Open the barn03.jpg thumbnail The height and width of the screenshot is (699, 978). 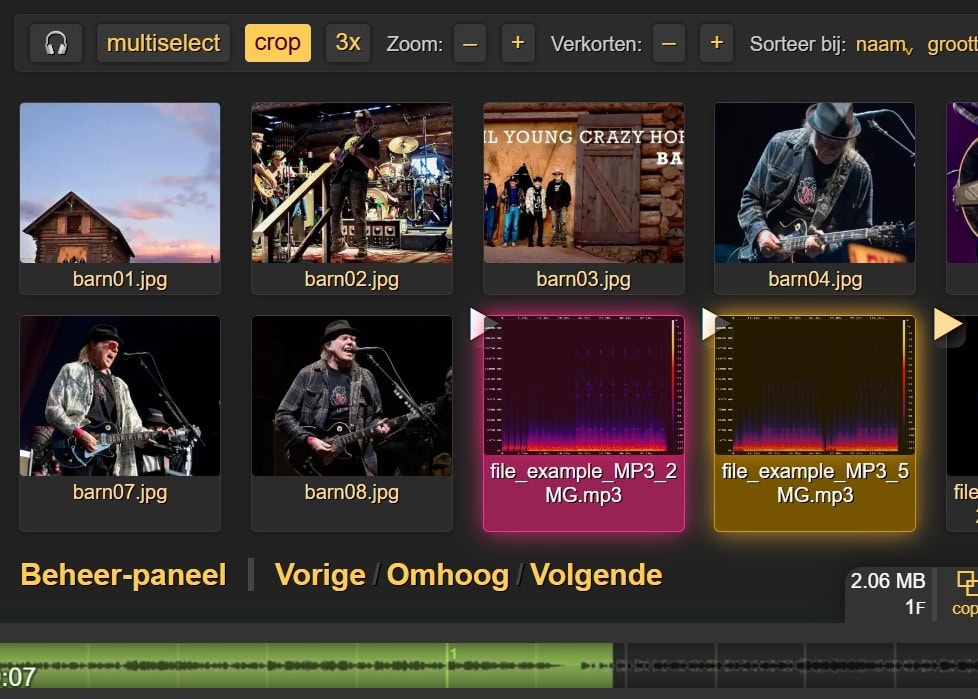(x=584, y=183)
